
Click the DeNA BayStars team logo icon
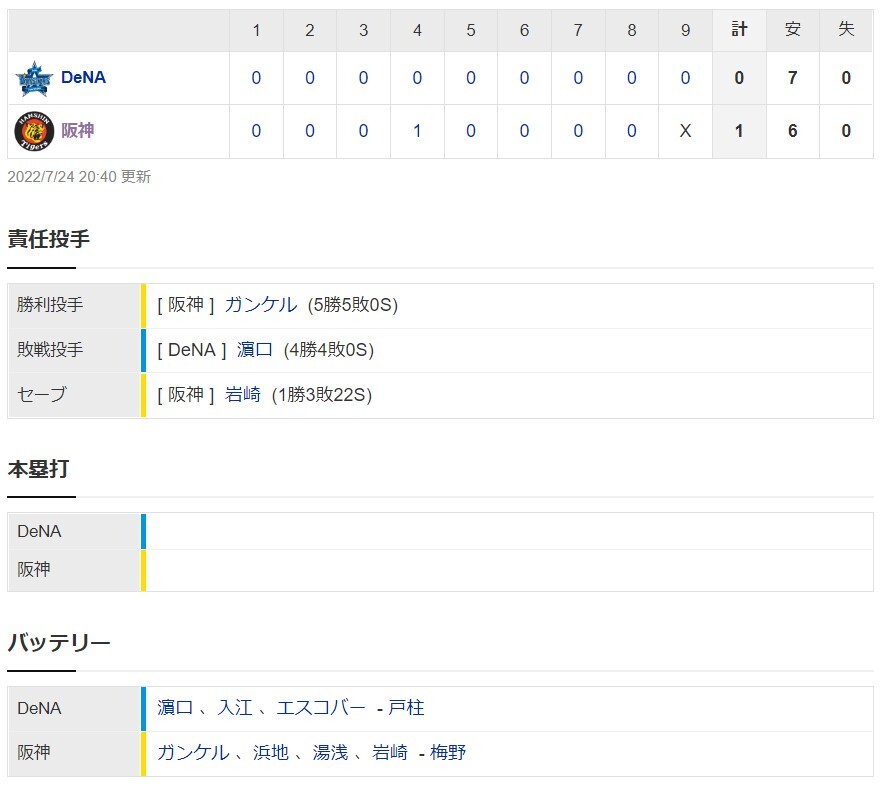33,78
